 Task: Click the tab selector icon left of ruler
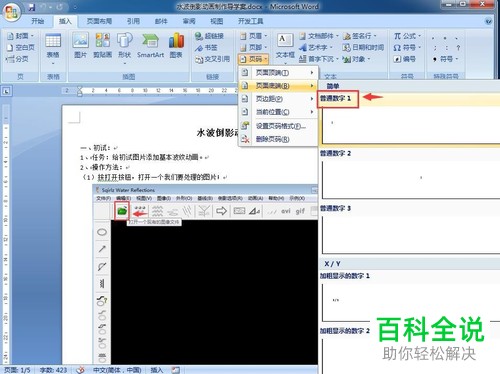pyautogui.click(x=7, y=91)
